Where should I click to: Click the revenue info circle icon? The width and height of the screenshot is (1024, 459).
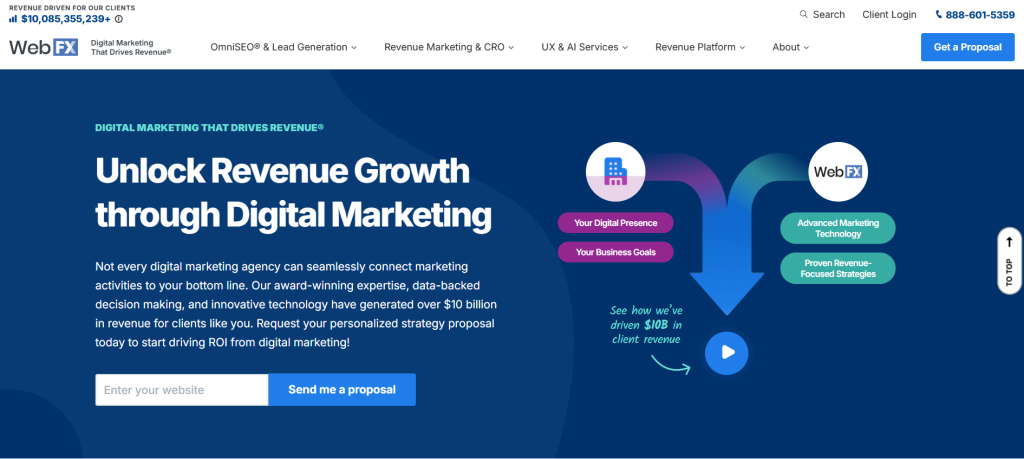click(119, 19)
